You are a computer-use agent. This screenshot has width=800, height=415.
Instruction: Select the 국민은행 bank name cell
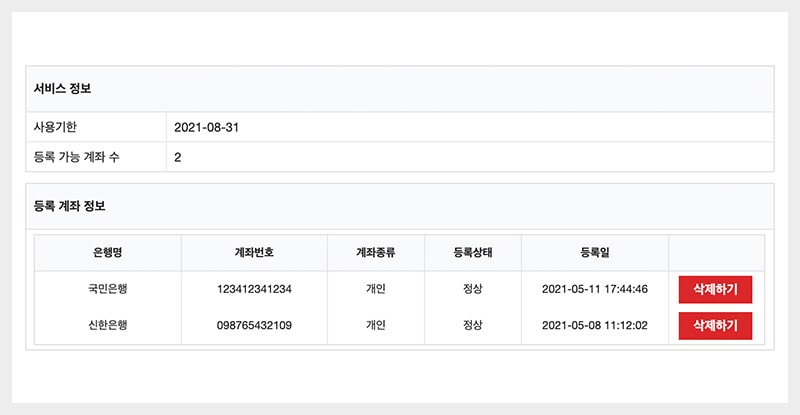point(108,290)
